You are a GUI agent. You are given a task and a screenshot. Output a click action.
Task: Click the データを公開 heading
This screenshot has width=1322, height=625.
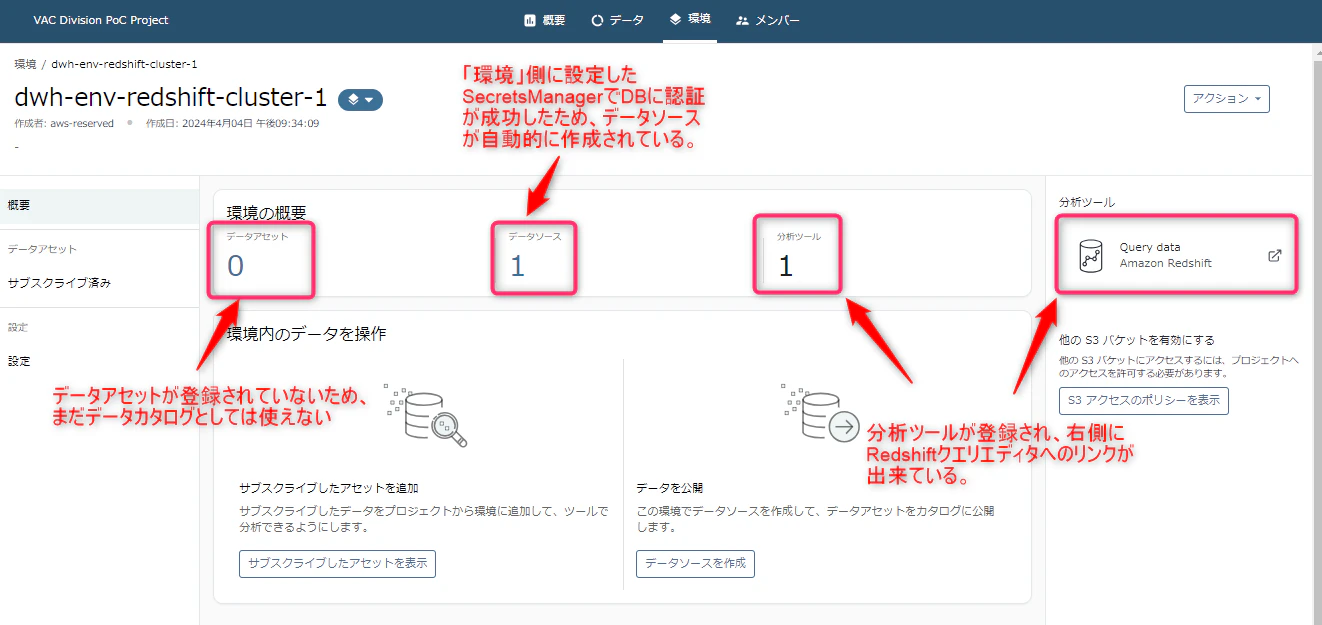point(669,488)
